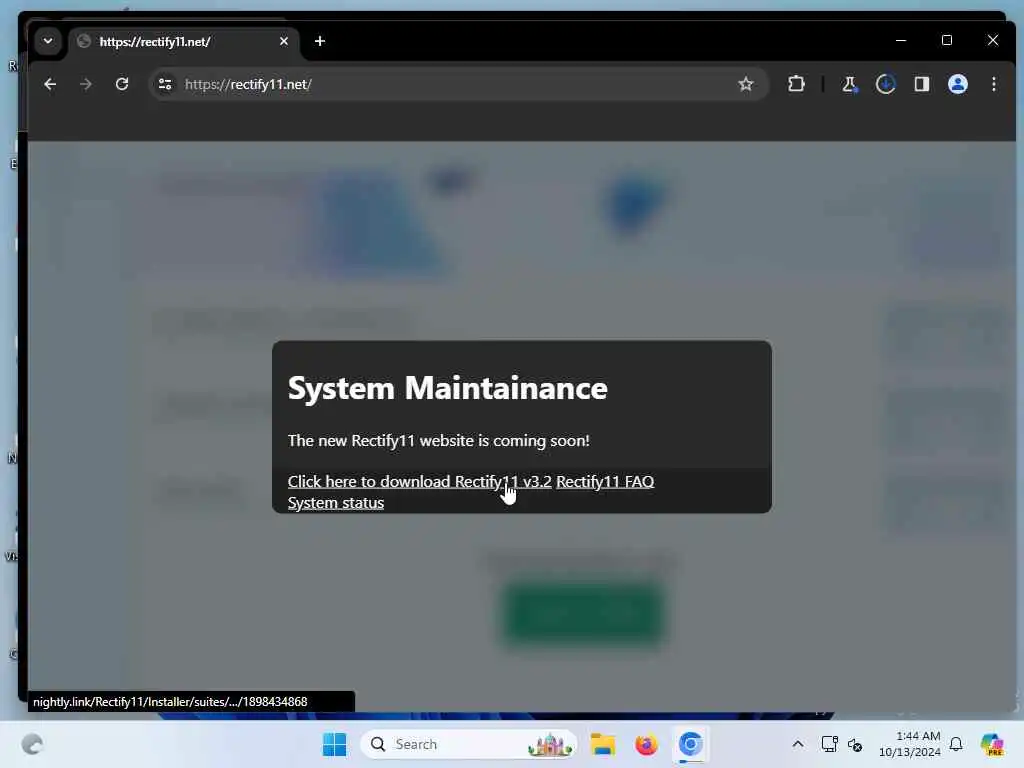Toggle the browser side panel
The height and width of the screenshot is (768, 1024).
click(921, 84)
